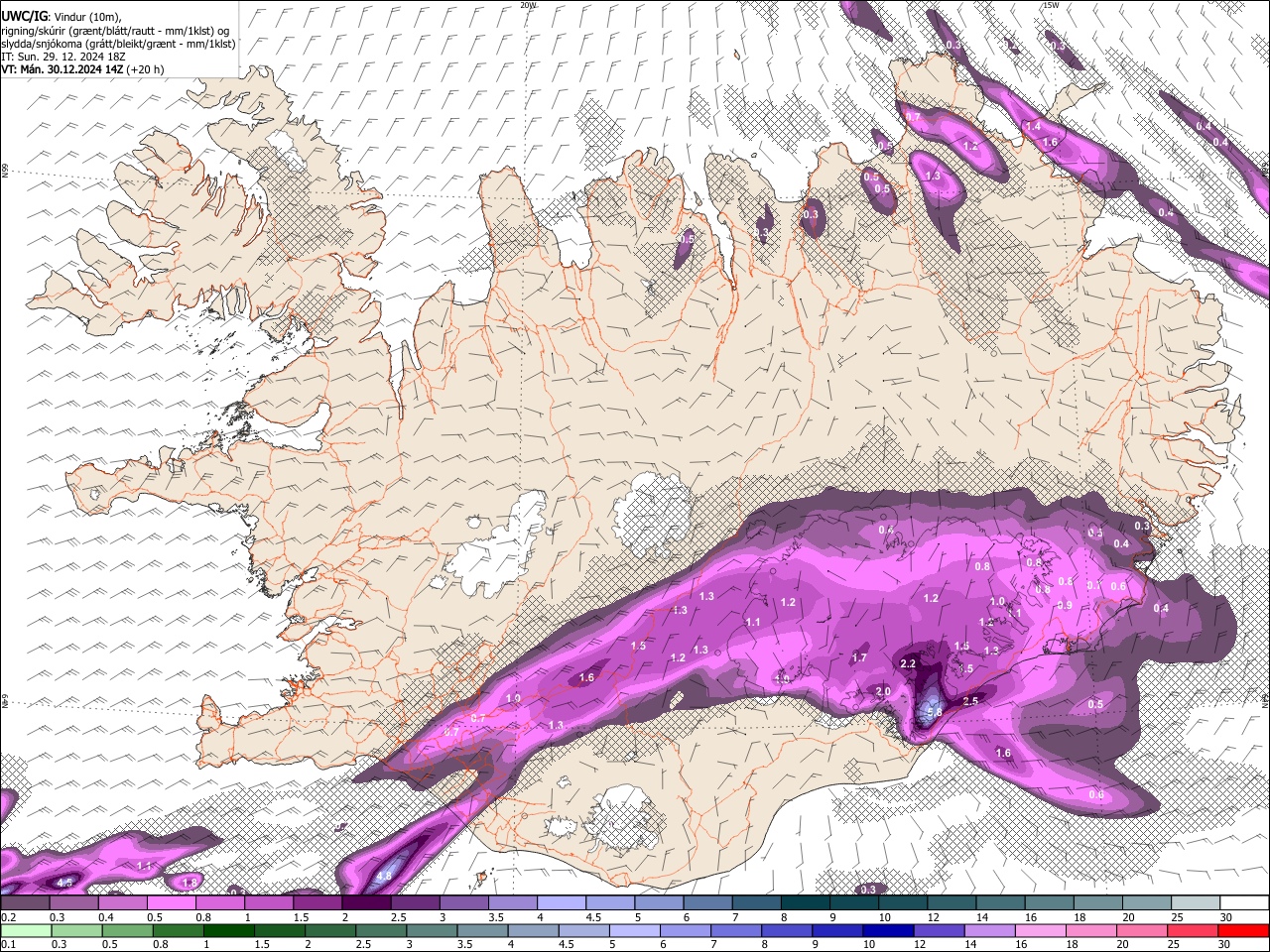Click the '2.0' precipitation value on the map
1270x952 pixels.
[883, 691]
